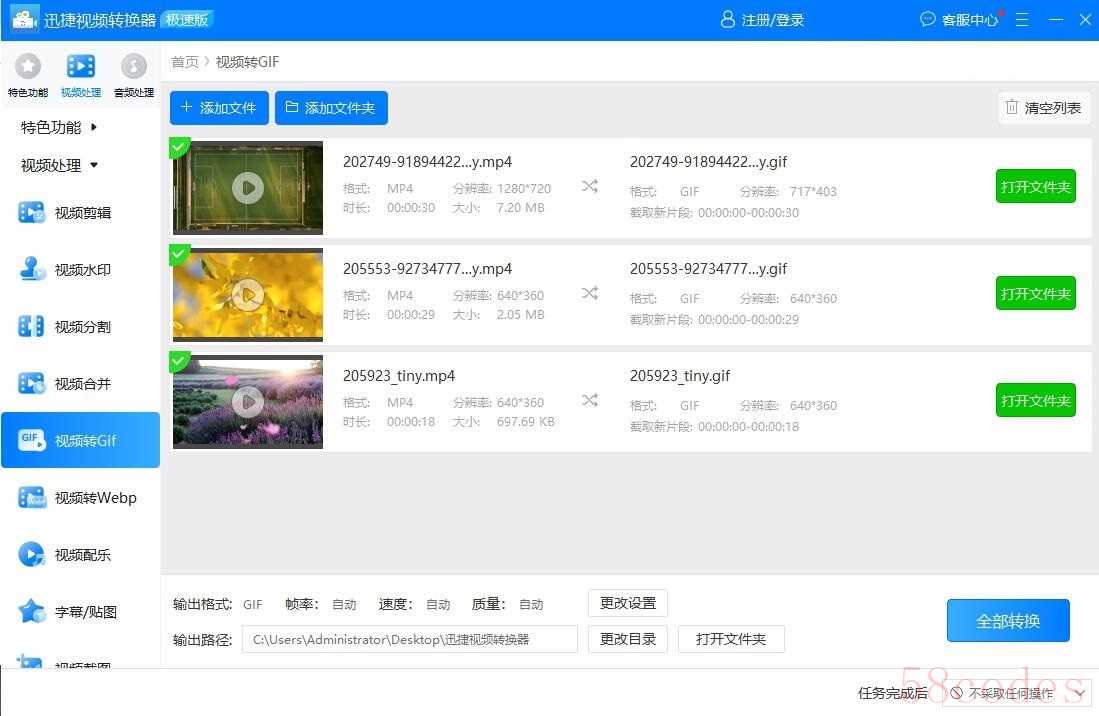
Task: Open the 视频配乐 tool
Action: 81,555
